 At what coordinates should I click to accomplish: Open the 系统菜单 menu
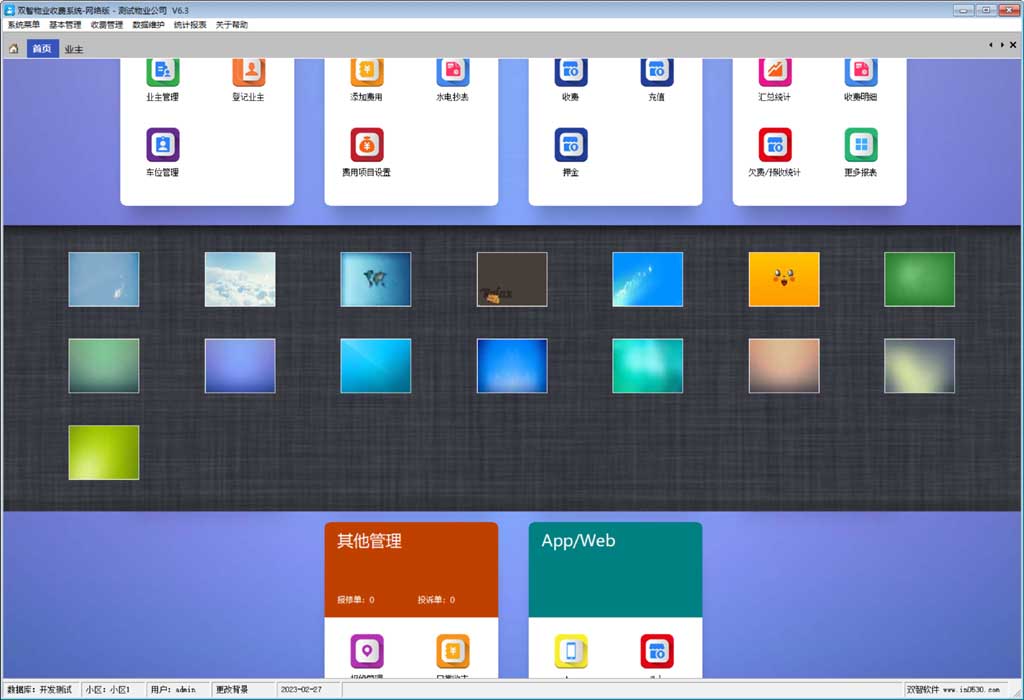tap(24, 25)
